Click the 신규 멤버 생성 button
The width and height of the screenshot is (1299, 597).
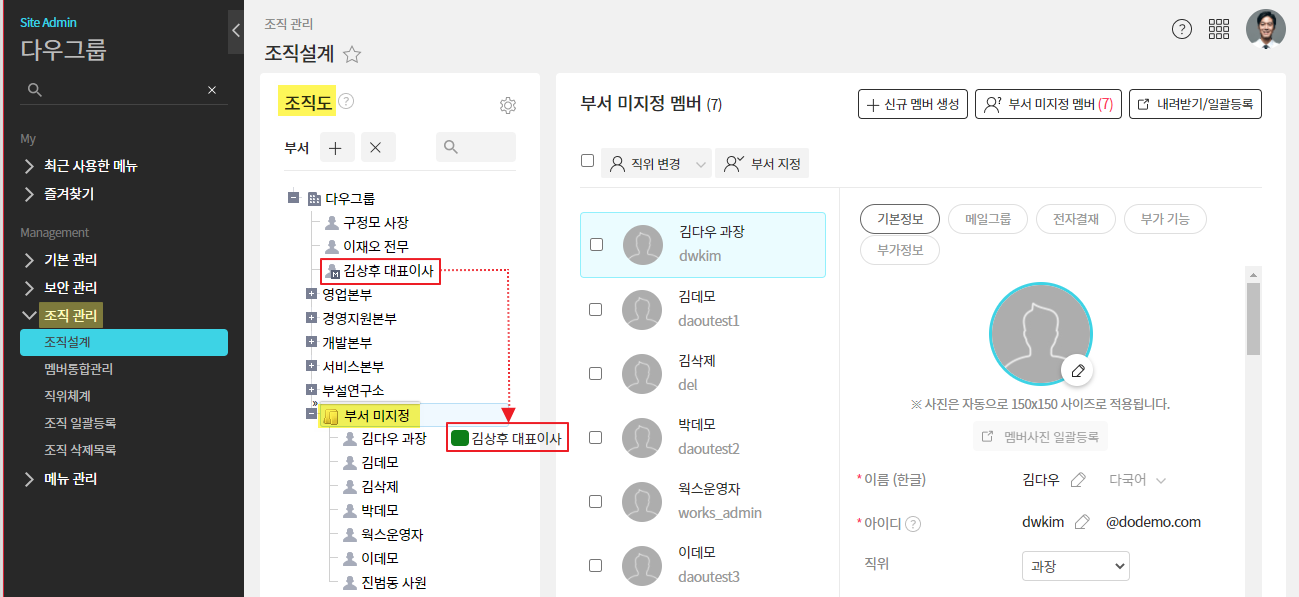coord(912,104)
